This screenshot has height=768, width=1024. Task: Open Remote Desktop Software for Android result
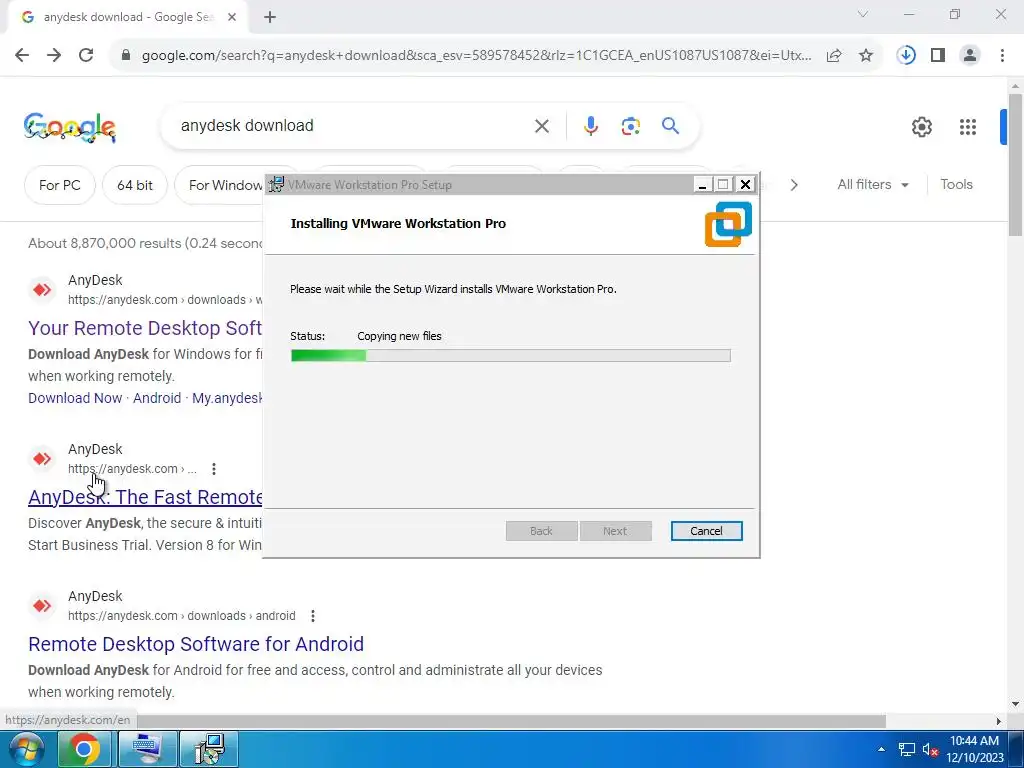click(x=196, y=644)
